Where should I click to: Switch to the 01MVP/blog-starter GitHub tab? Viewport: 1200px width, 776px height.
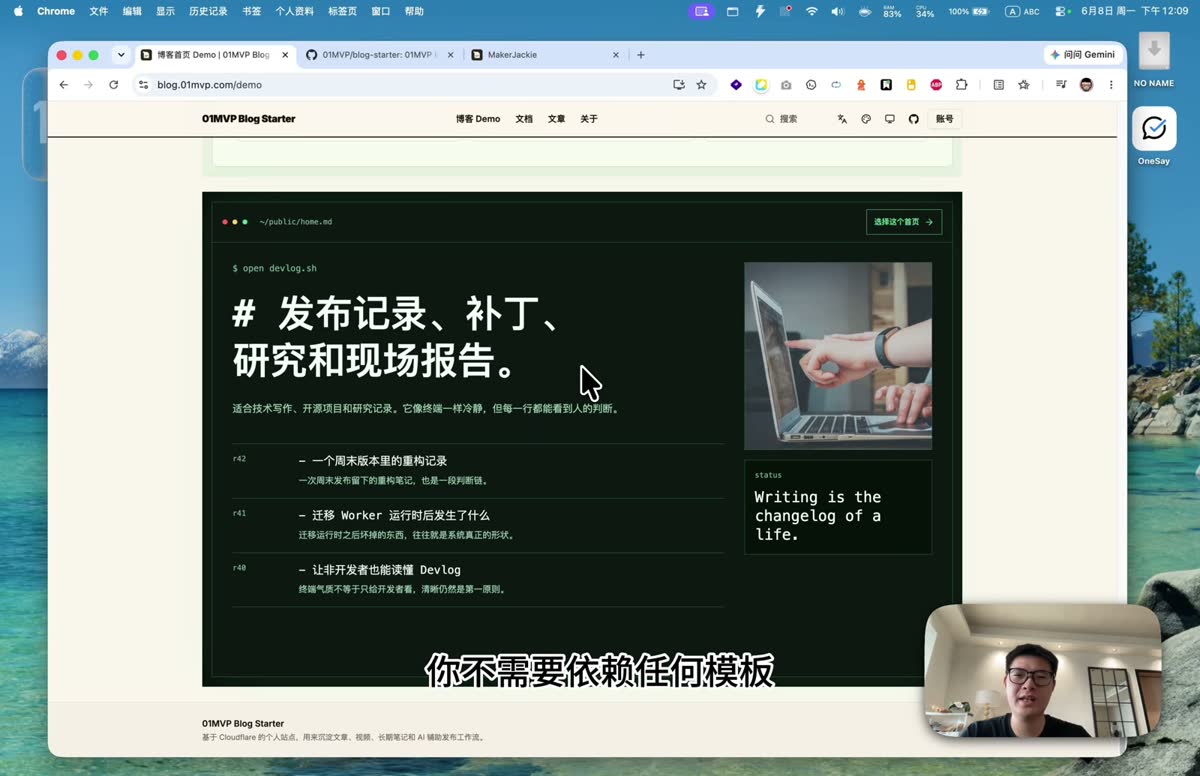[379, 55]
